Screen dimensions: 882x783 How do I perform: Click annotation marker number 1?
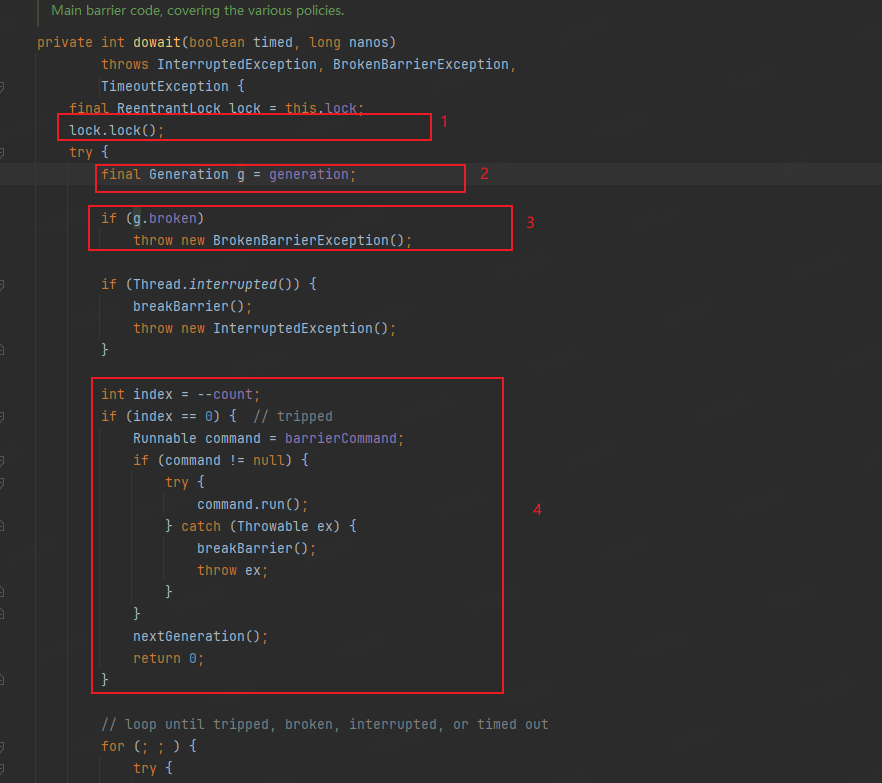[x=444, y=121]
